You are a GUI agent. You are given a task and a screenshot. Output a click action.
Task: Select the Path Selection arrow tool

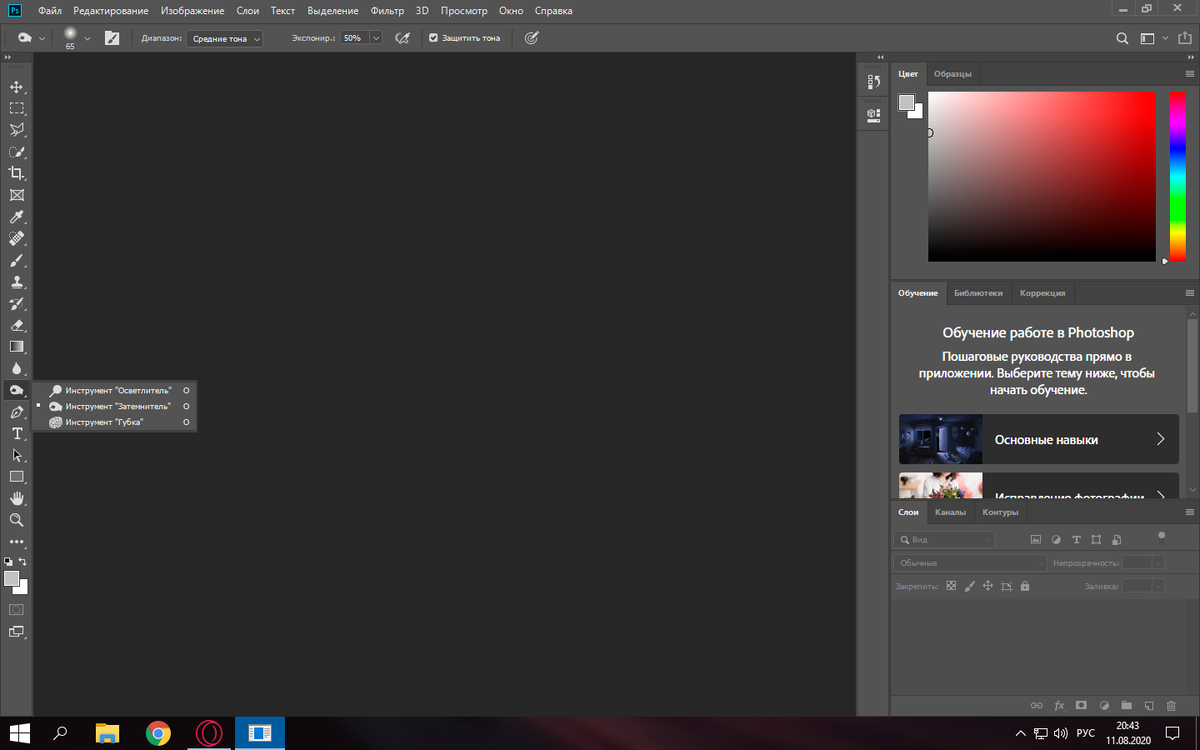(16, 455)
